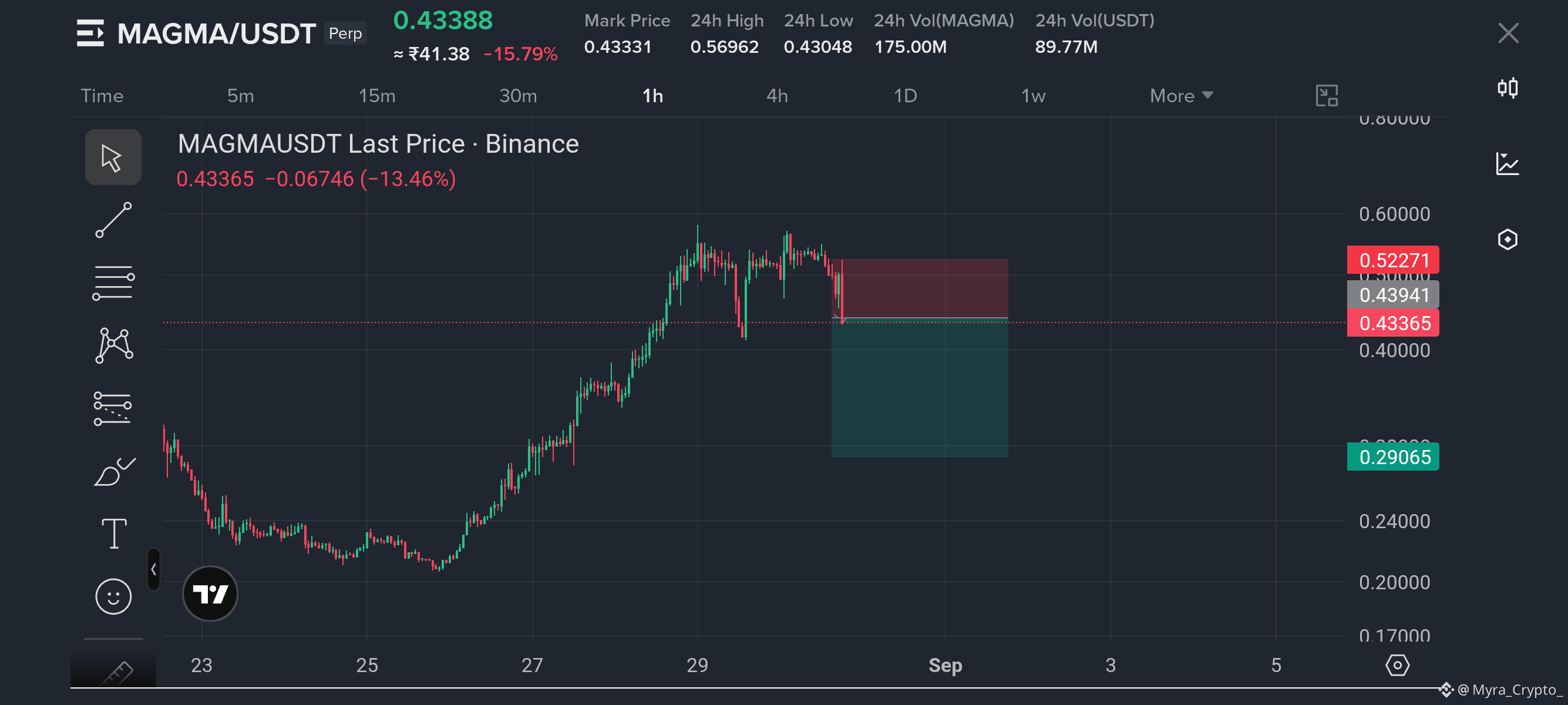Click the Sep date axis label
The width and height of the screenshot is (1568, 705).
pos(945,665)
